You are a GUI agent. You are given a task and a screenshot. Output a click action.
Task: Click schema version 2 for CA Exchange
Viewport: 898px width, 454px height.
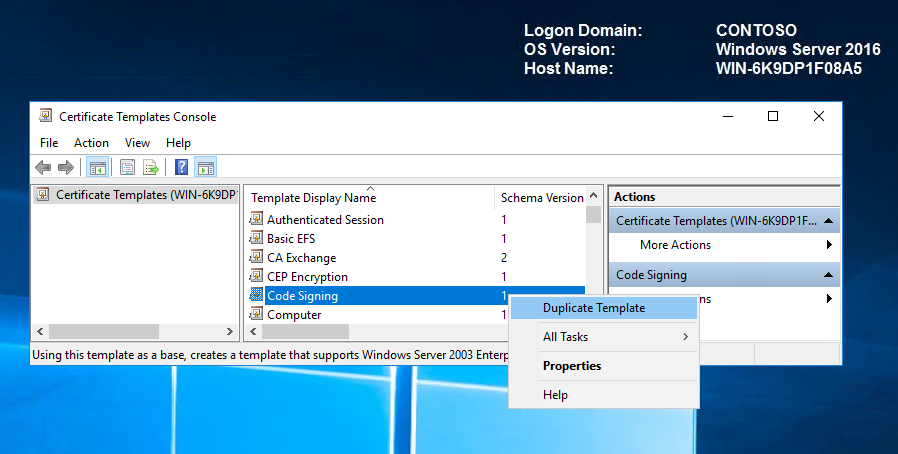(504, 258)
